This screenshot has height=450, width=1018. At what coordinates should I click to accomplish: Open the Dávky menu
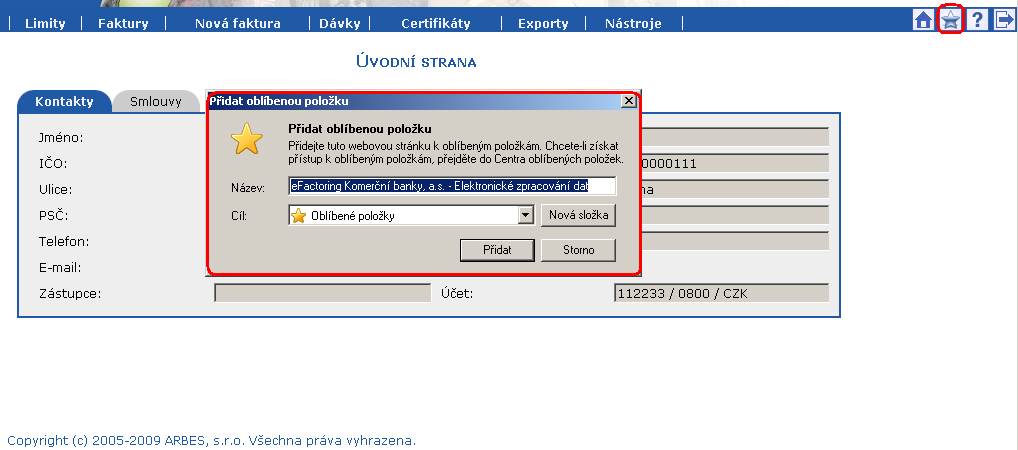(x=340, y=23)
